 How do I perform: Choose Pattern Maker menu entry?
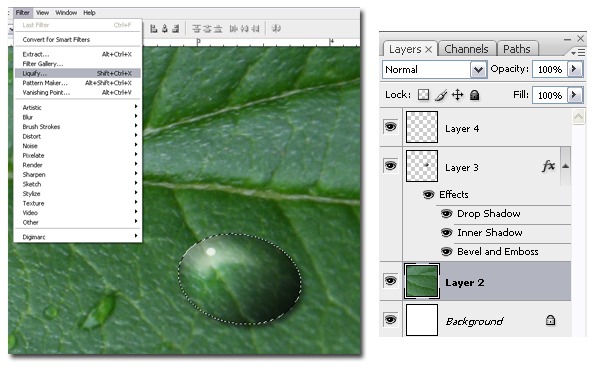(78, 83)
